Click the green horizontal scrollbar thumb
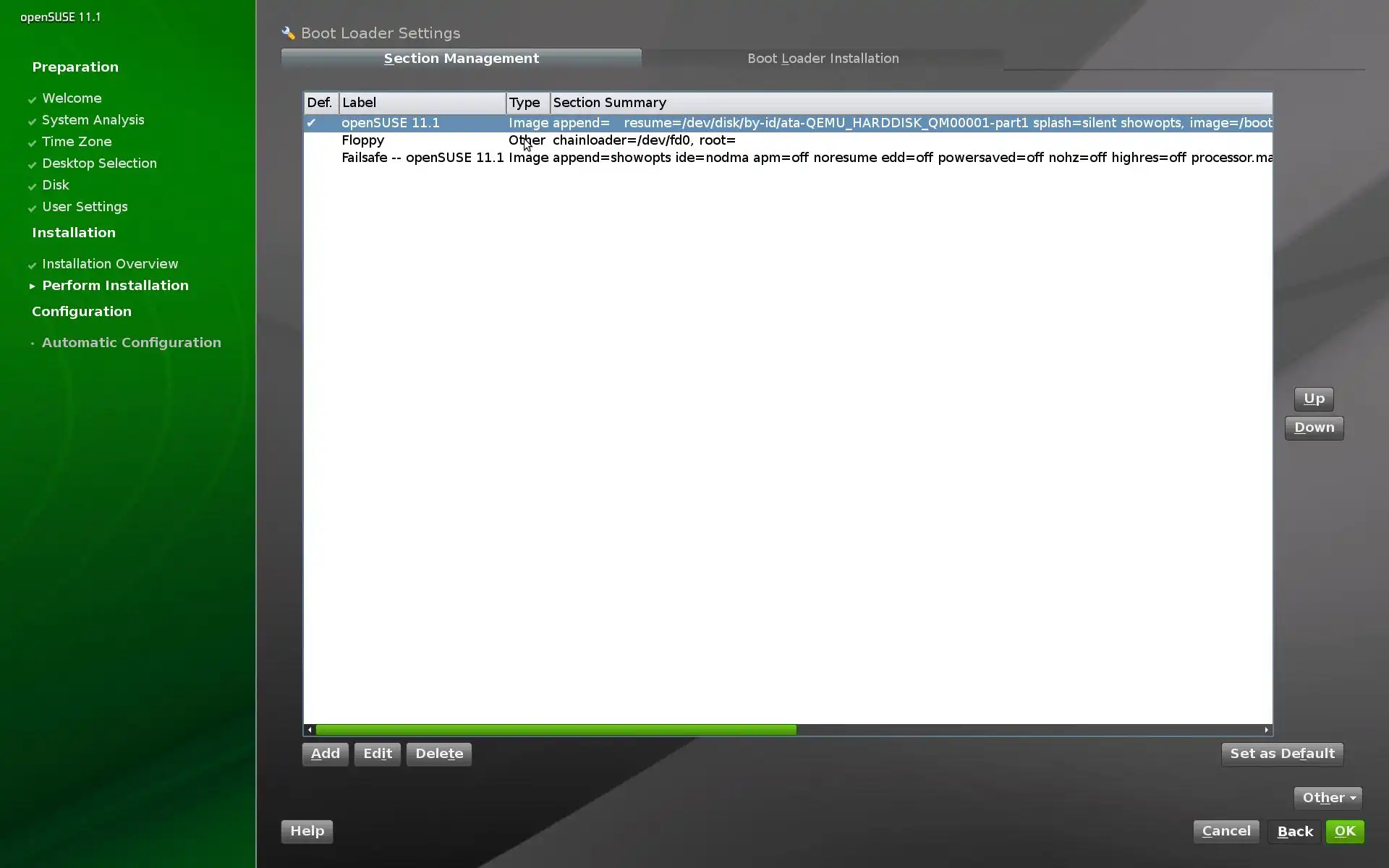Viewport: 1389px width, 868px height. click(556, 730)
